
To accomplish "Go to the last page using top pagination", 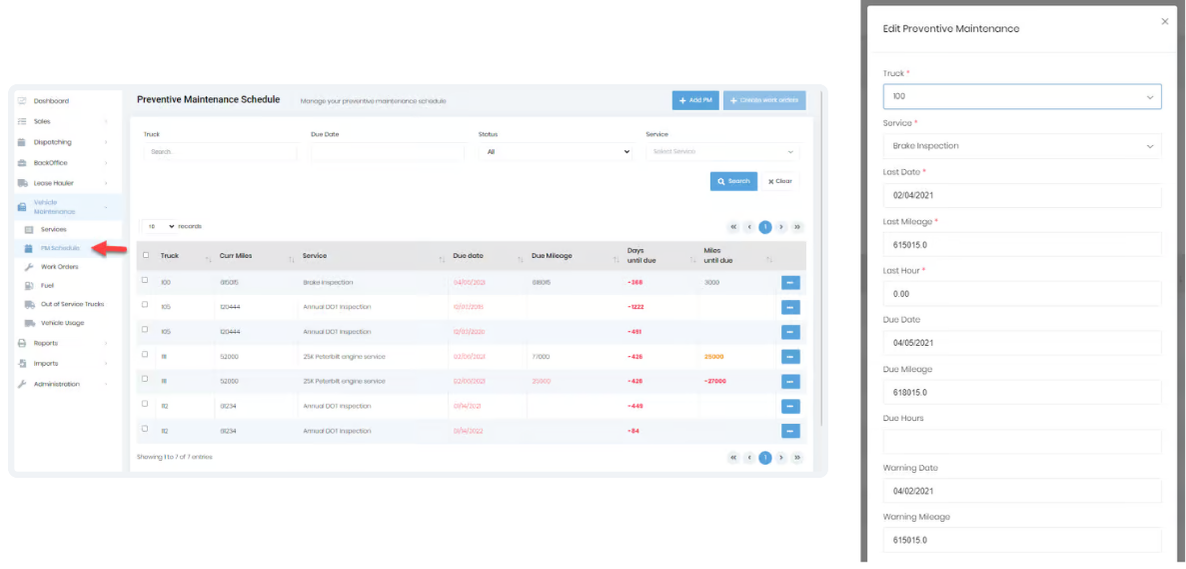I will pos(797,227).
